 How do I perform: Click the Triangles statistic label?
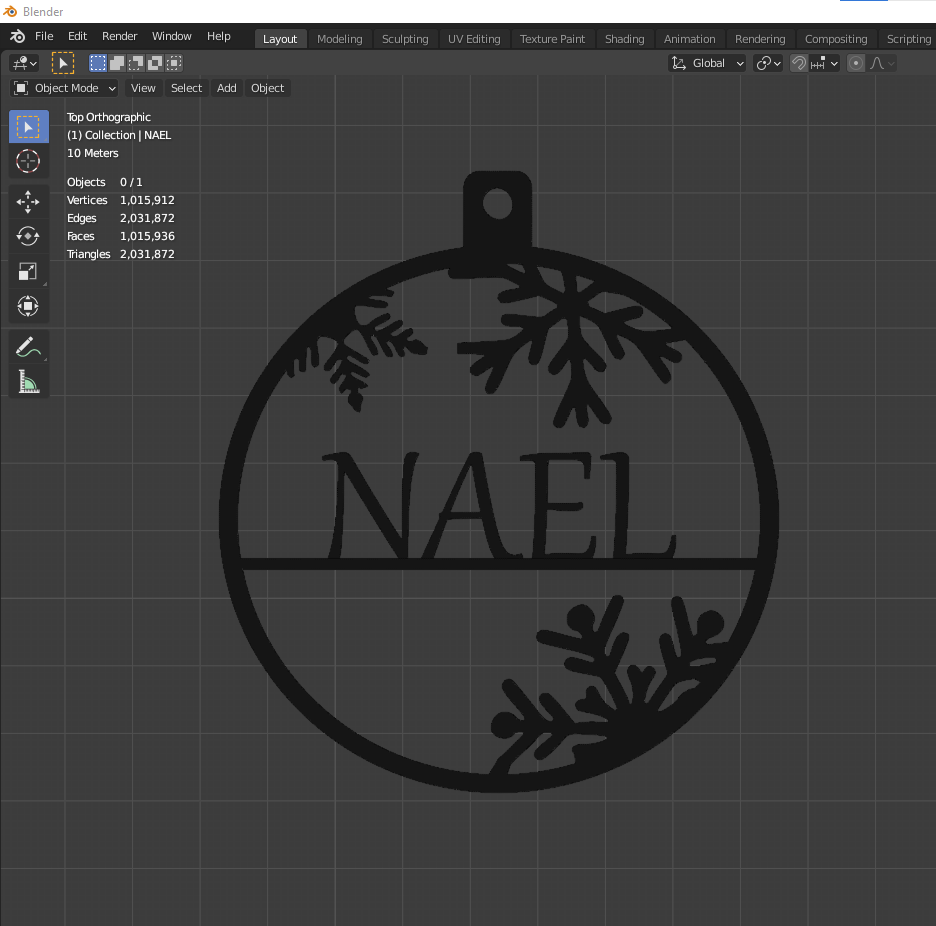point(88,254)
